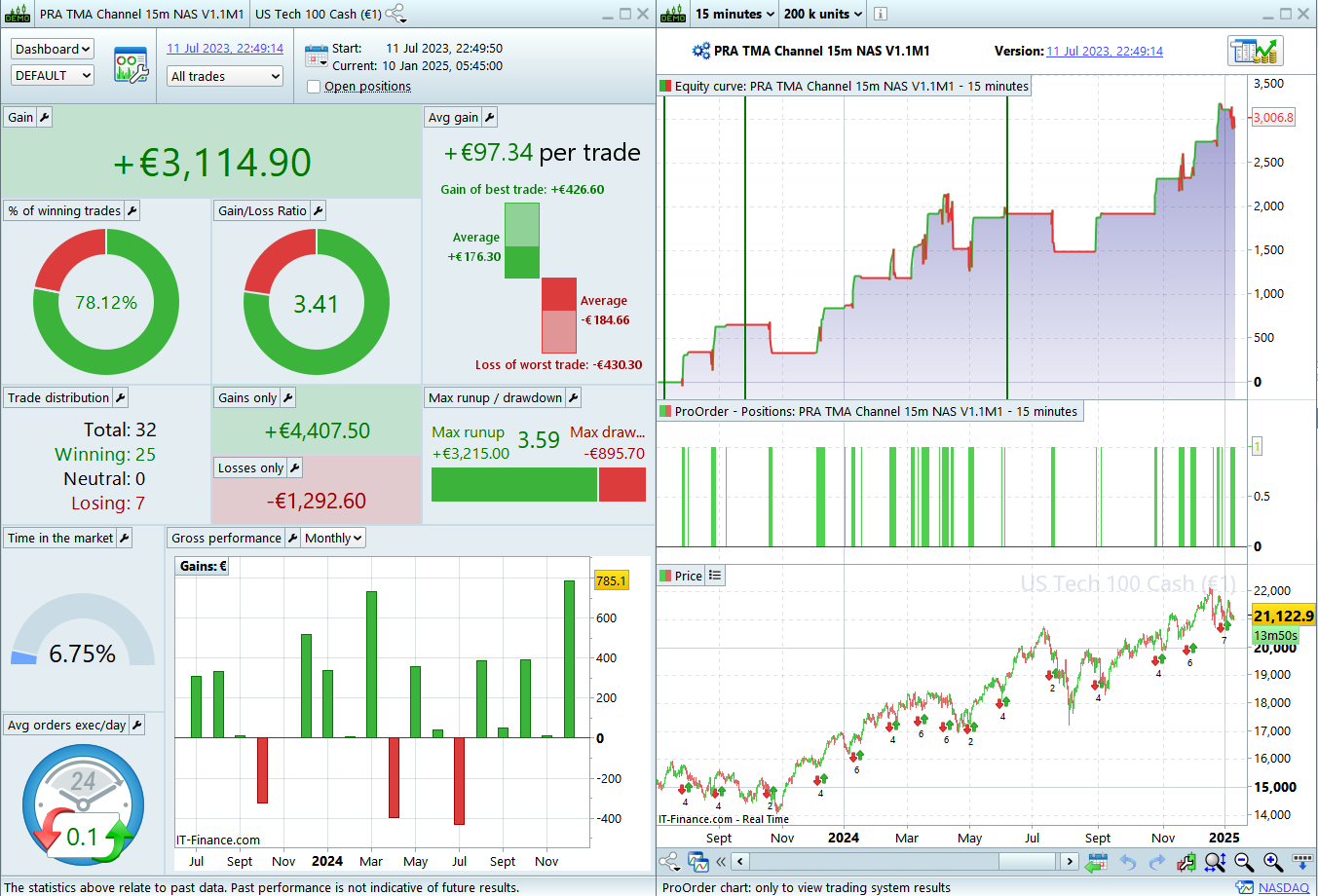
Task: Click the info icon next to 200 k units
Action: pos(880,14)
